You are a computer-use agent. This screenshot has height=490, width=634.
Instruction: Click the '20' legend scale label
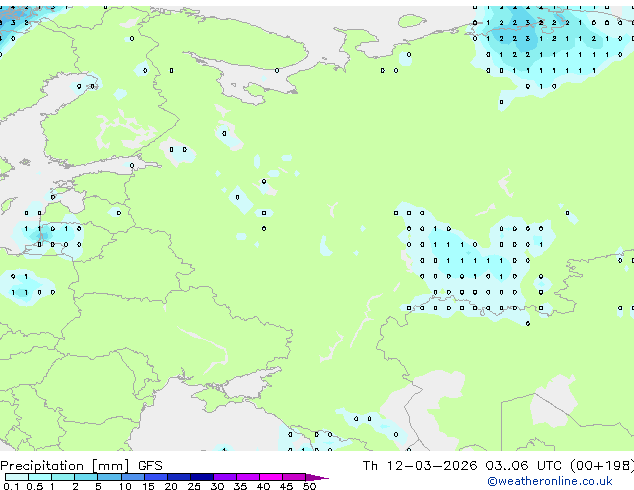tap(171, 486)
